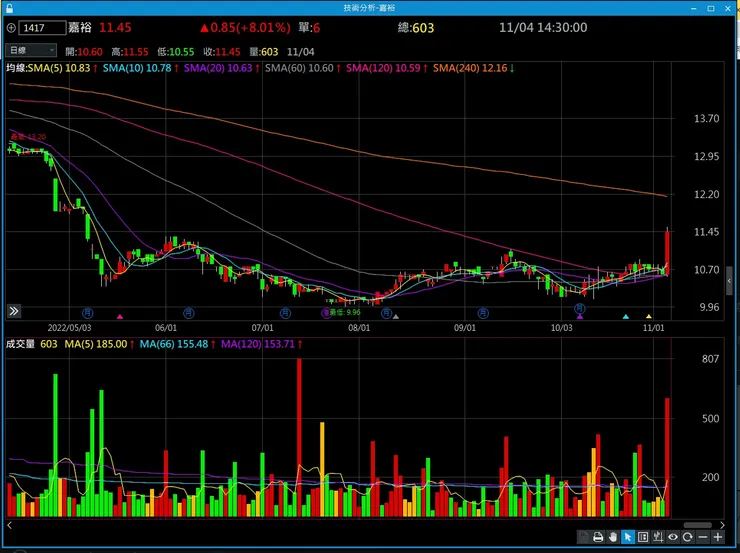Click the 月 marker near 10/03
740x553 pixels.
click(580, 308)
